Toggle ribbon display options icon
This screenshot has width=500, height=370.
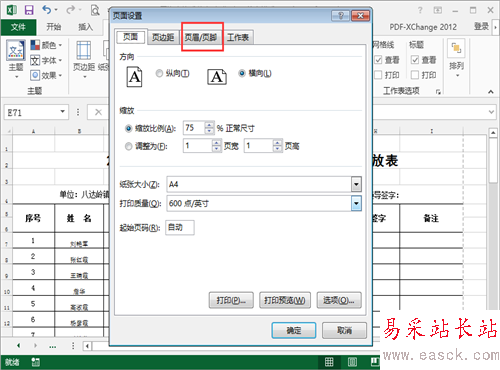438,10
